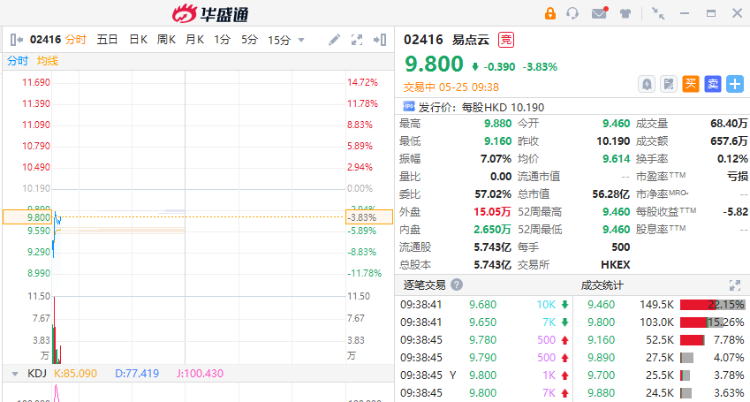The height and width of the screenshot is (402, 750).
Task: Add stock to watchlist with plus icon
Action: point(735,84)
